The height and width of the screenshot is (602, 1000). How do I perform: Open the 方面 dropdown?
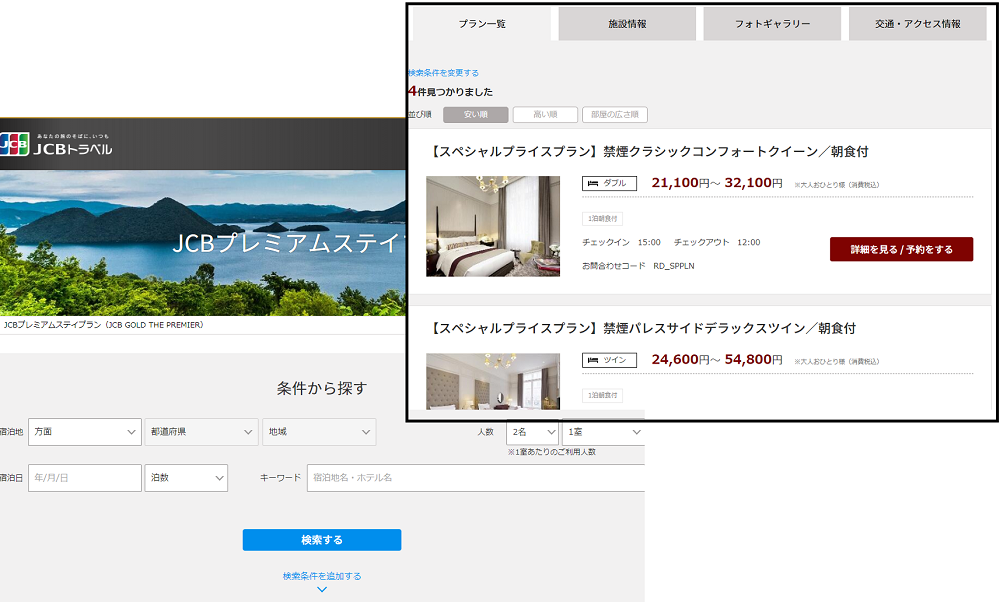[85, 432]
